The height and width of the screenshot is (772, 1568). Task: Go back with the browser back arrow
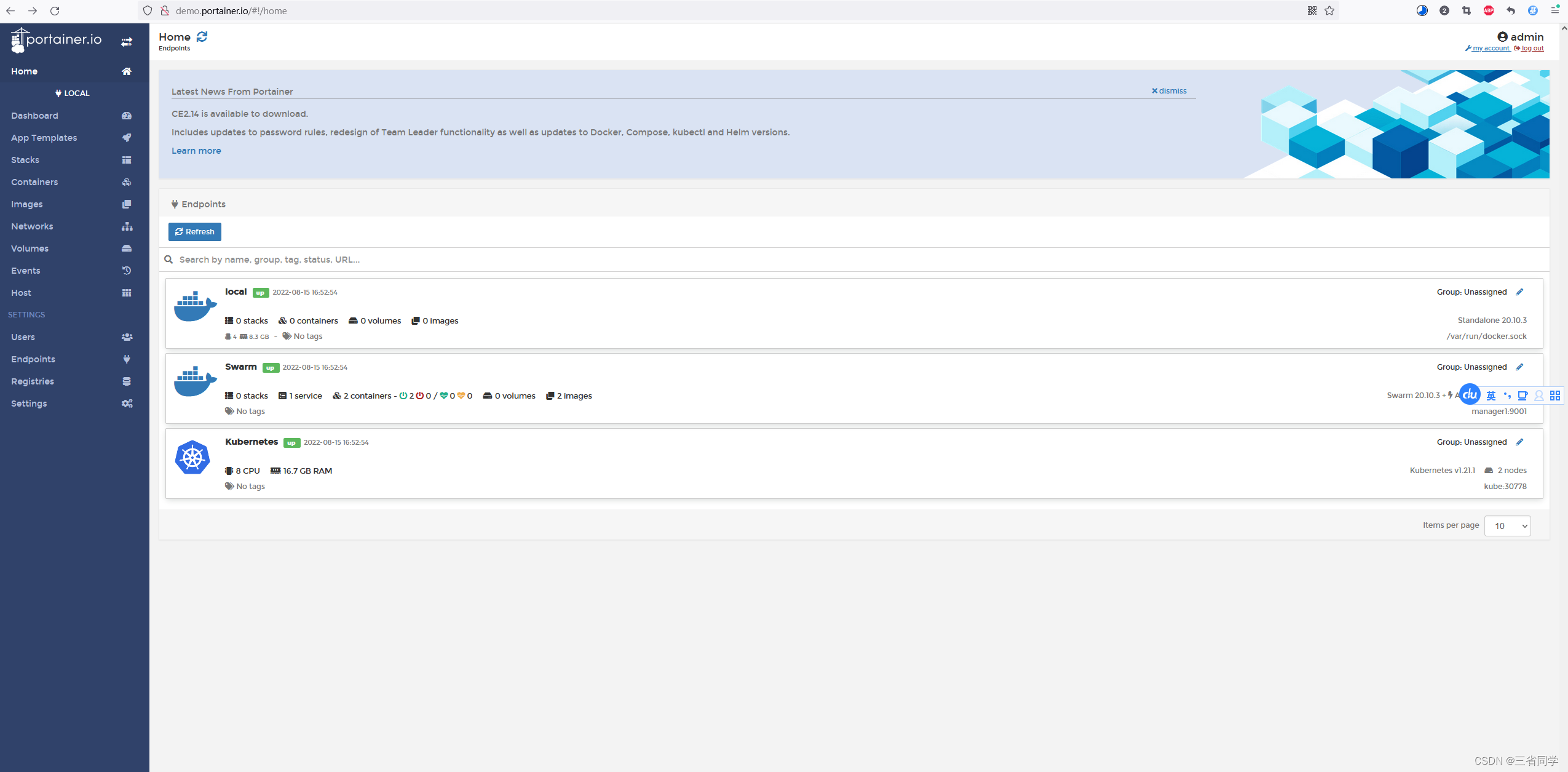[10, 10]
